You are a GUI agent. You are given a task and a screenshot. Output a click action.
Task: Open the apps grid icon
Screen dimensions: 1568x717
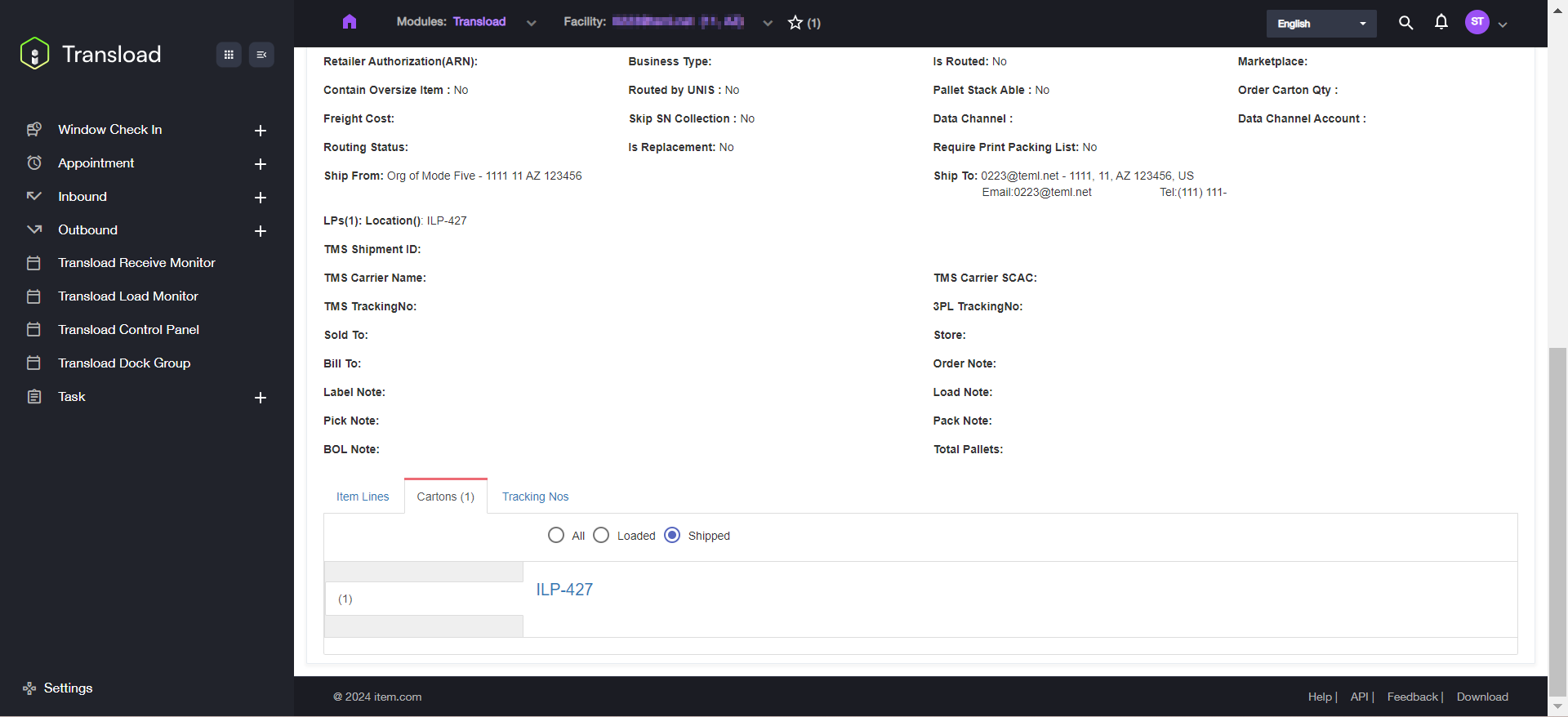click(229, 55)
